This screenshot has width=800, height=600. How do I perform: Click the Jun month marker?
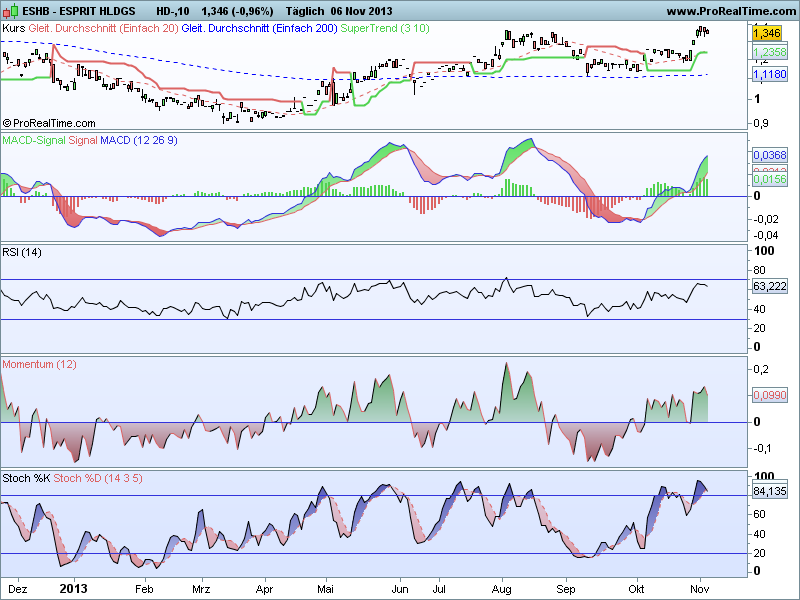(x=399, y=589)
